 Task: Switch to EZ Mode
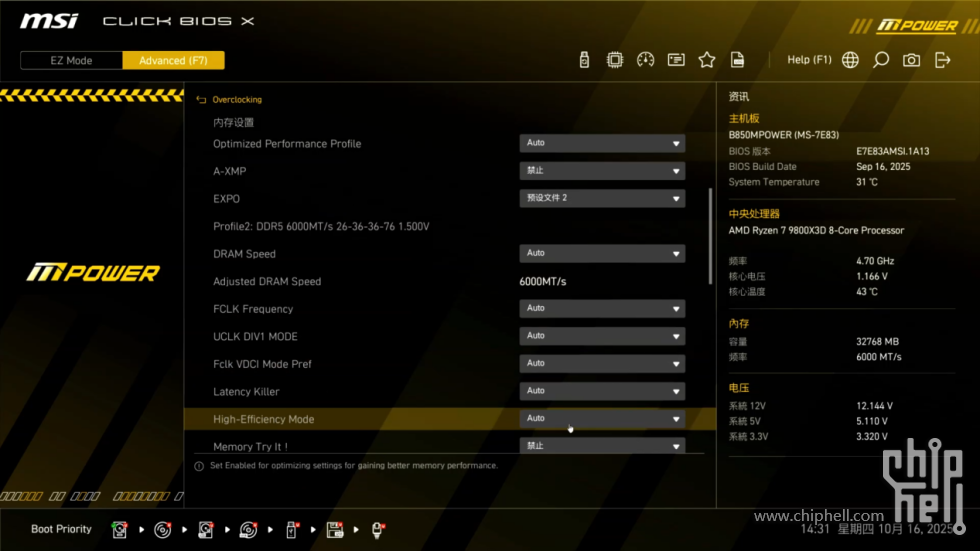[x=71, y=60]
